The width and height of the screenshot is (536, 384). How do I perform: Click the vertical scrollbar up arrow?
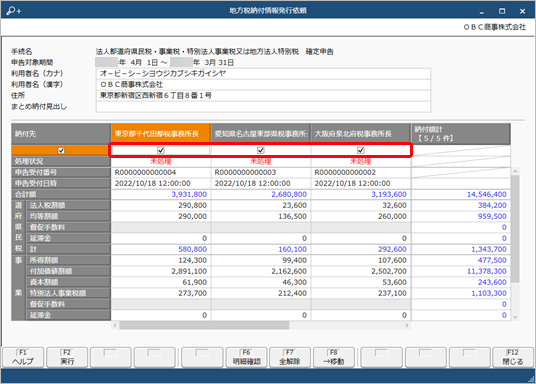(515, 171)
